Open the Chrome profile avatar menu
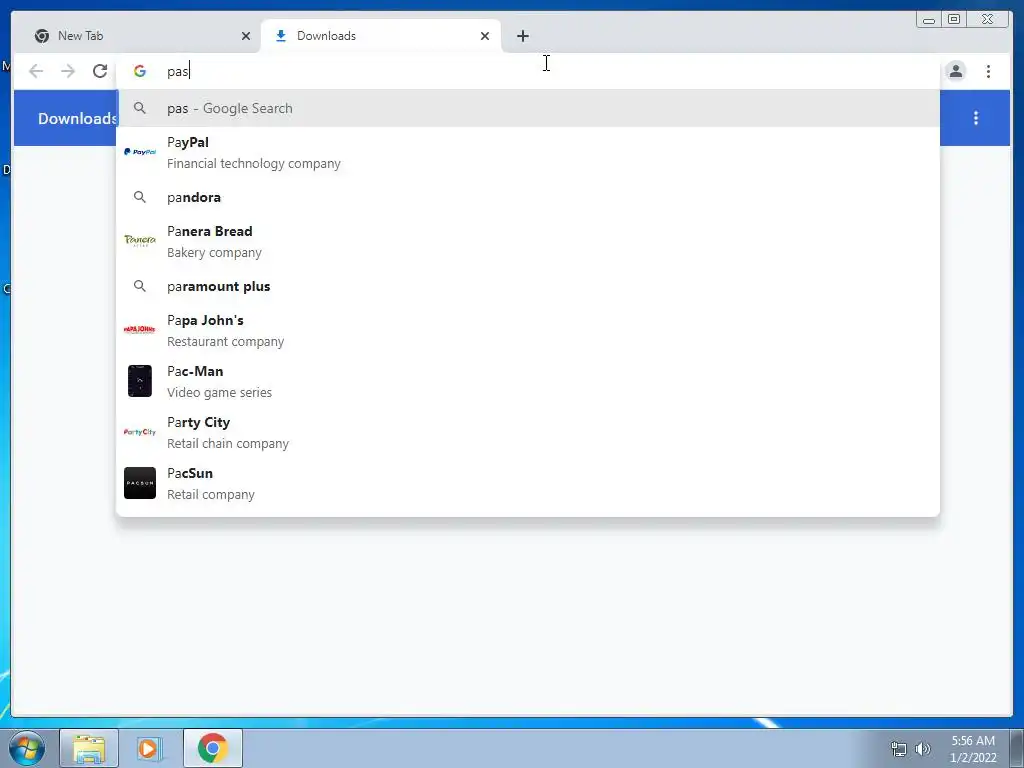1024x768 pixels. pos(955,71)
